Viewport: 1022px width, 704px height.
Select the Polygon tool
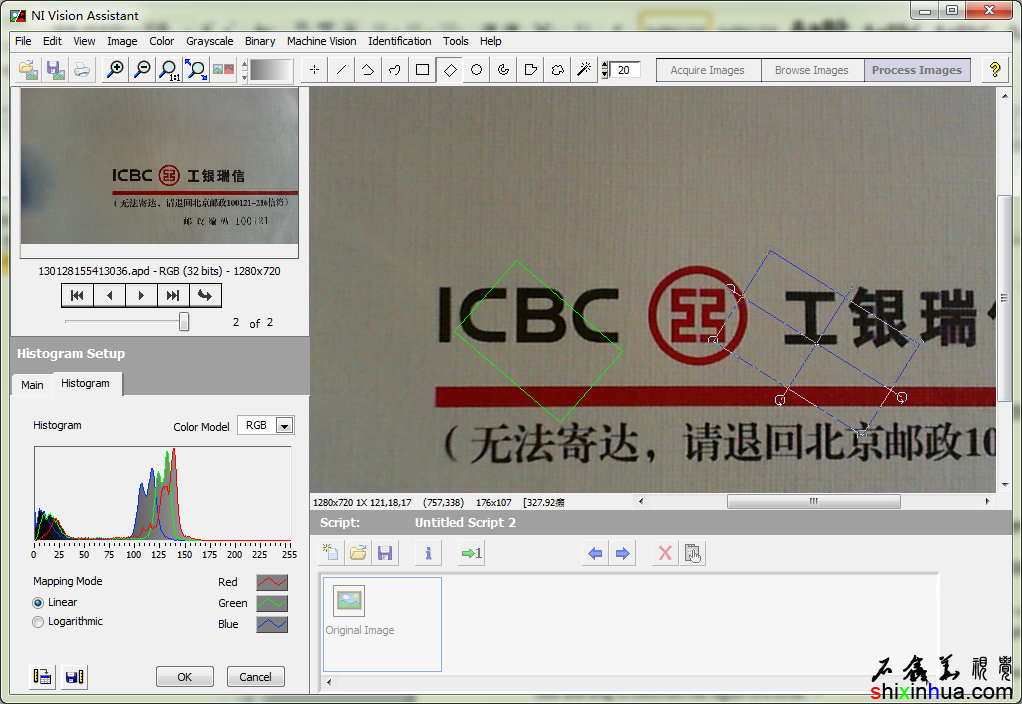[x=531, y=70]
